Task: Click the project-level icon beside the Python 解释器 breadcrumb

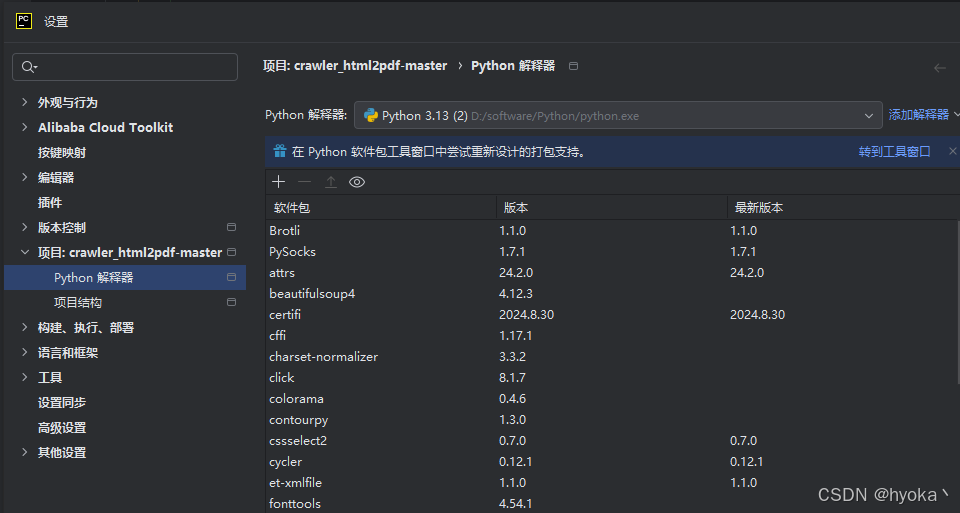Action: point(573,66)
